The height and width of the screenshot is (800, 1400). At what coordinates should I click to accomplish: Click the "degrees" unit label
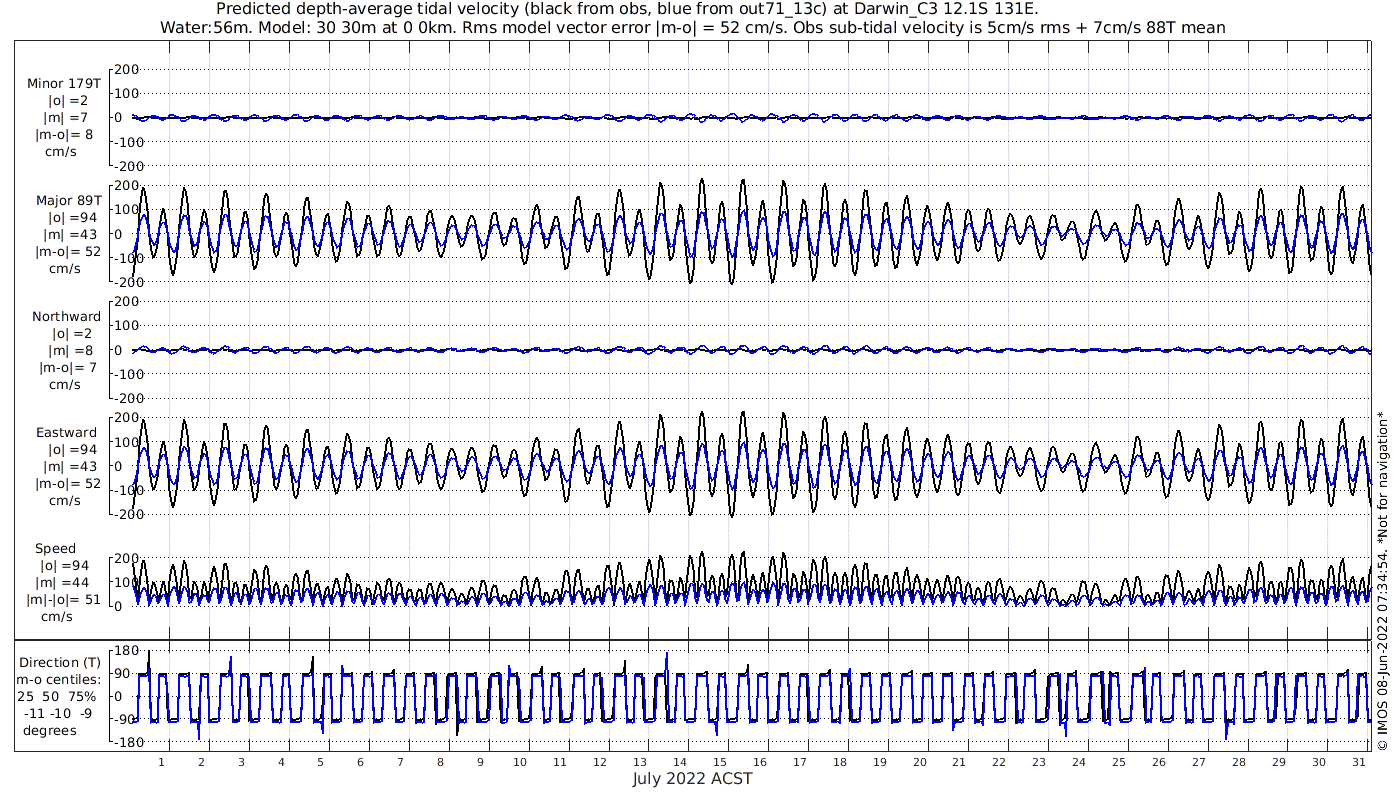click(50, 730)
